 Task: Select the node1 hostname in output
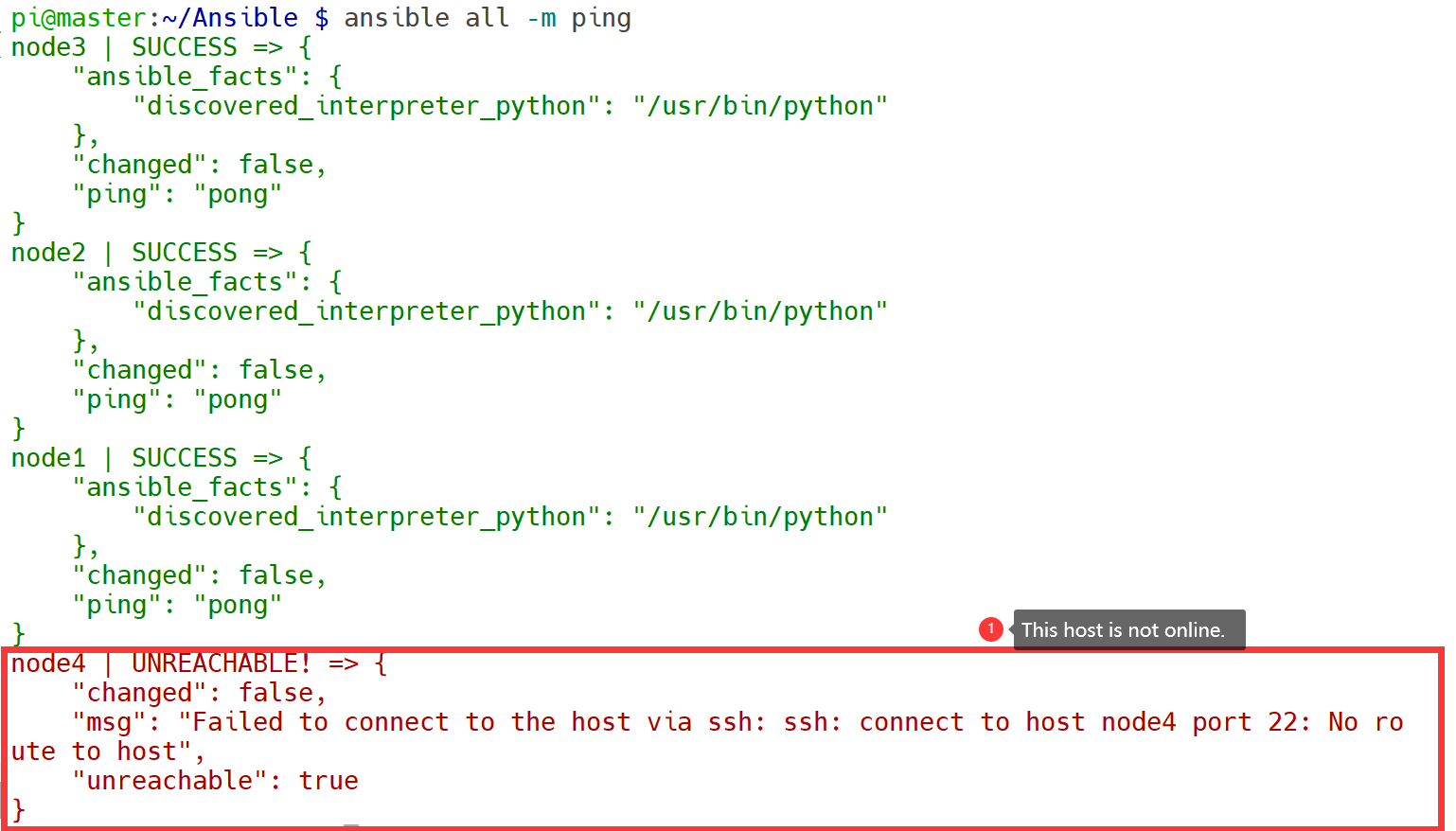click(x=48, y=458)
